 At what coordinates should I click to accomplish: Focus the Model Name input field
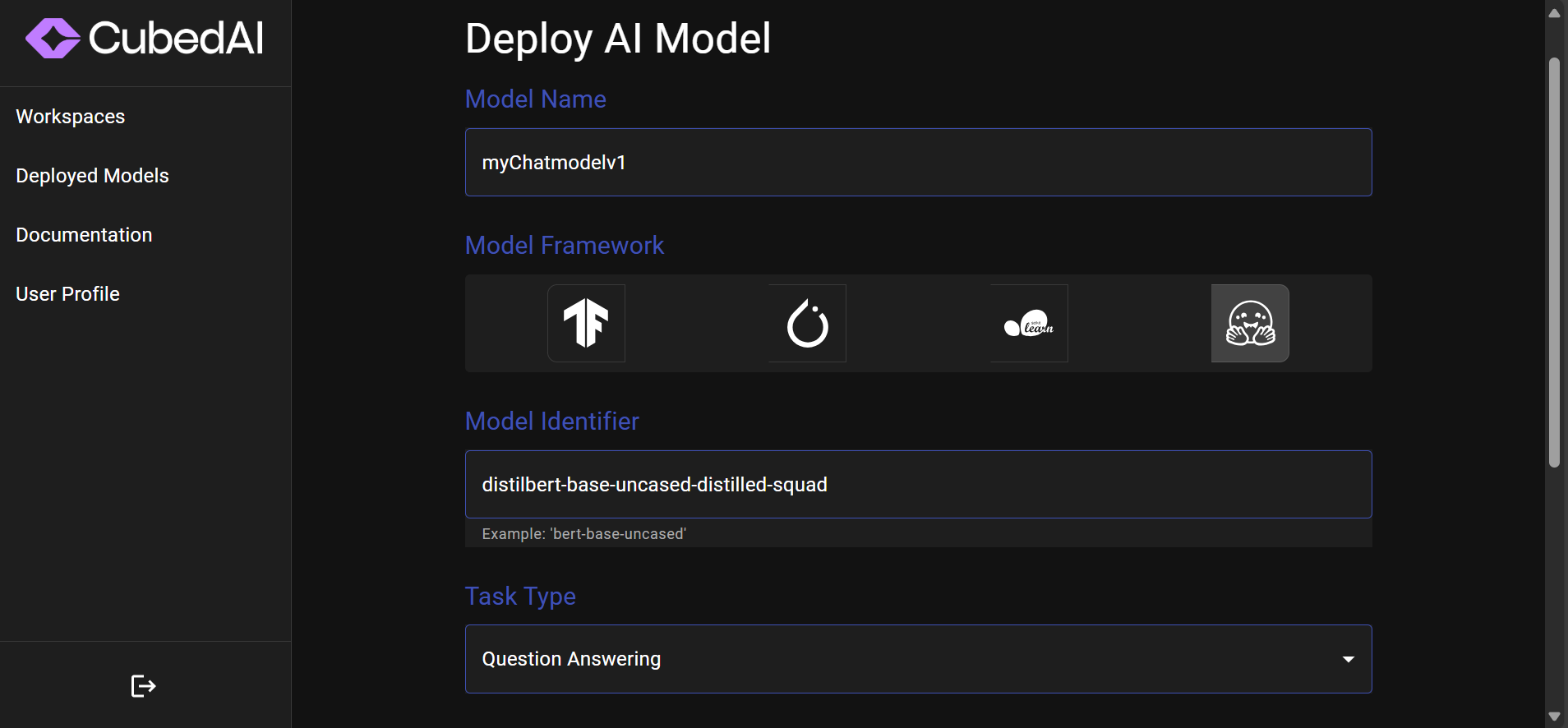pyautogui.click(x=918, y=163)
